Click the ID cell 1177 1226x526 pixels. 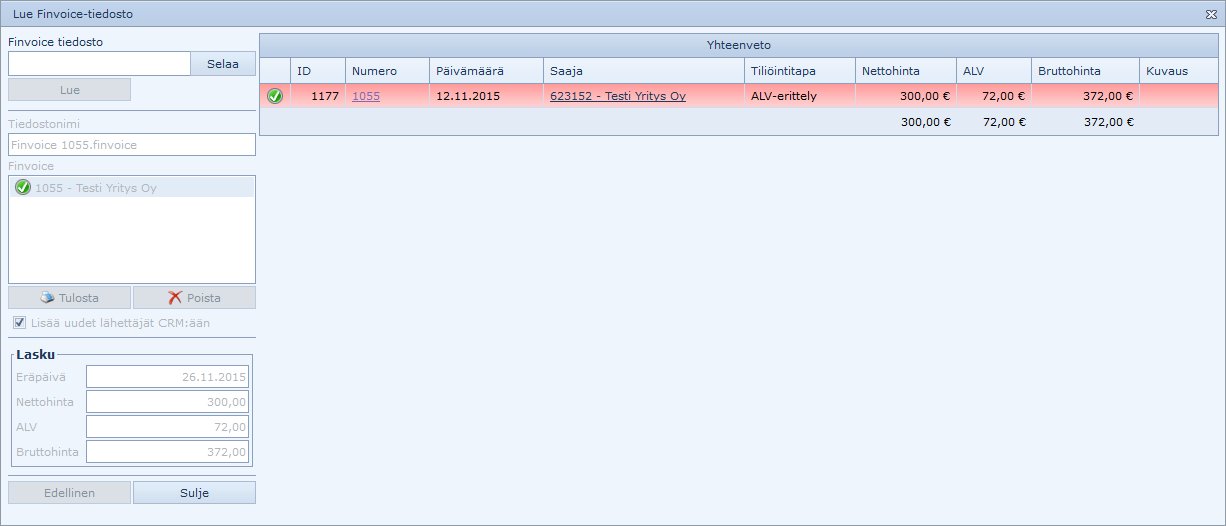click(318, 97)
